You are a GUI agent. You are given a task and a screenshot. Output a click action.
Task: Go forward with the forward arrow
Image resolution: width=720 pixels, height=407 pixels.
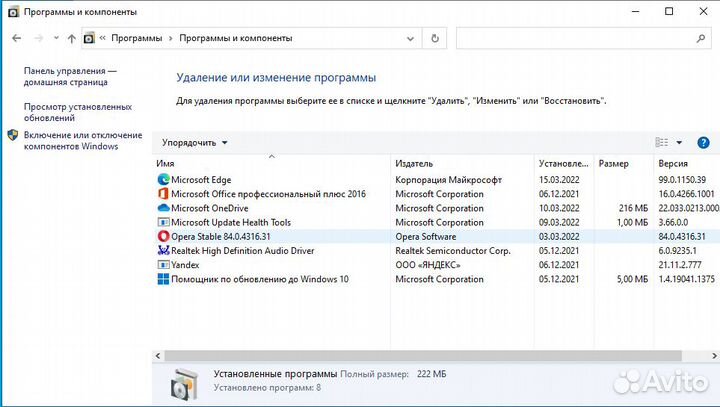click(39, 38)
